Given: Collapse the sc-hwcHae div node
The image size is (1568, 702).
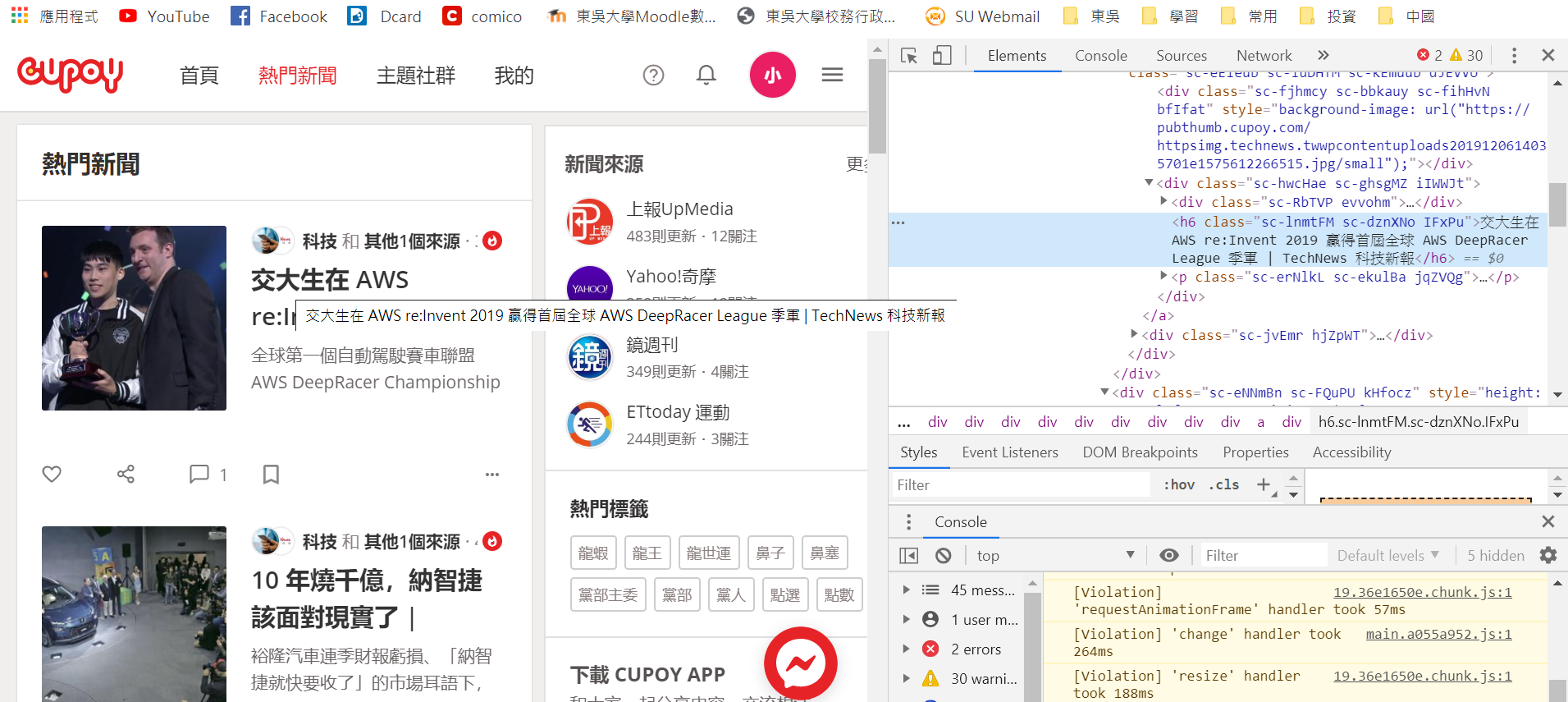Looking at the screenshot, I should pos(1149,182).
